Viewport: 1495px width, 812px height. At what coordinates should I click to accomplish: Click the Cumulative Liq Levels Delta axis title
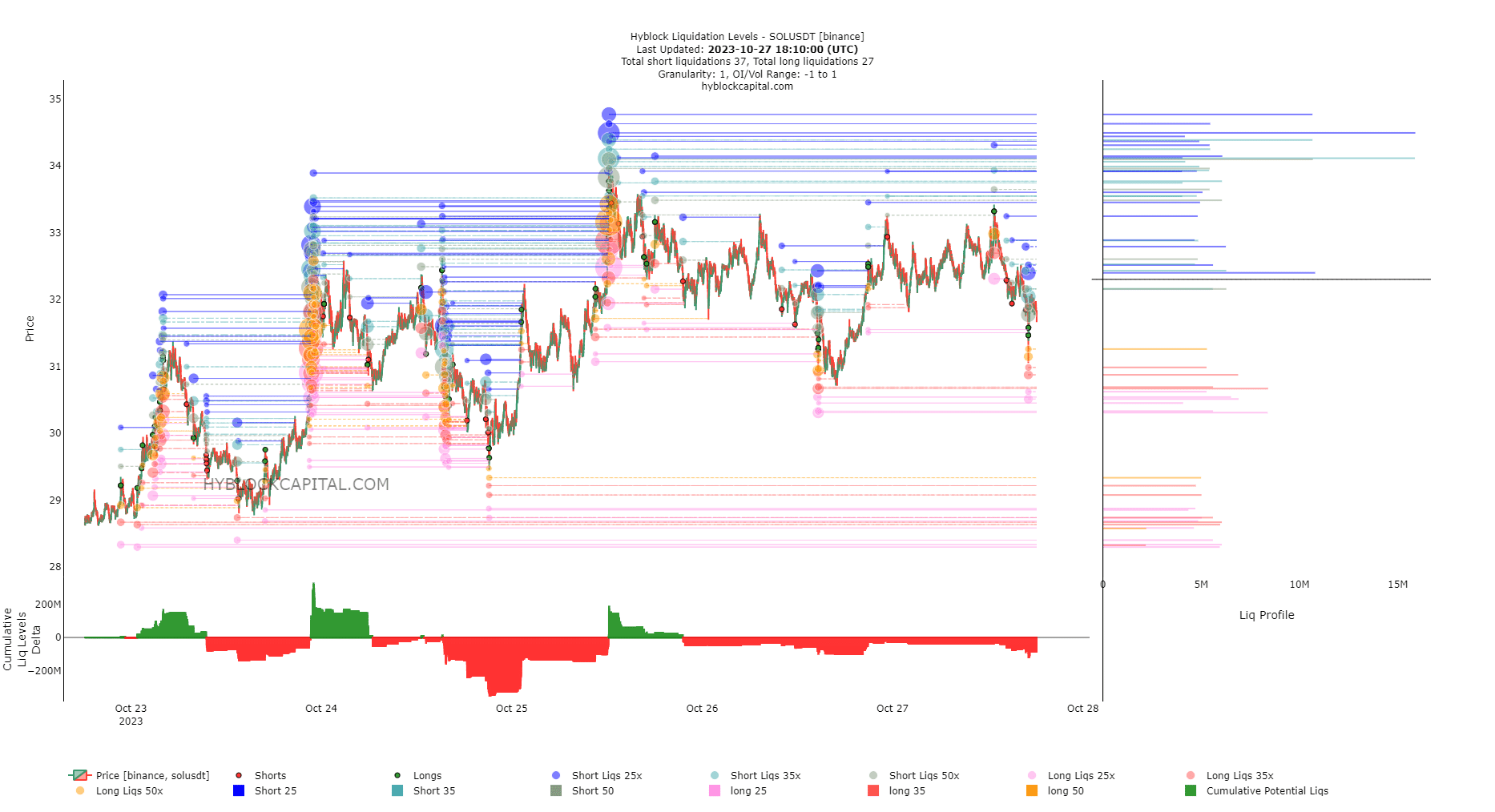(x=22, y=639)
